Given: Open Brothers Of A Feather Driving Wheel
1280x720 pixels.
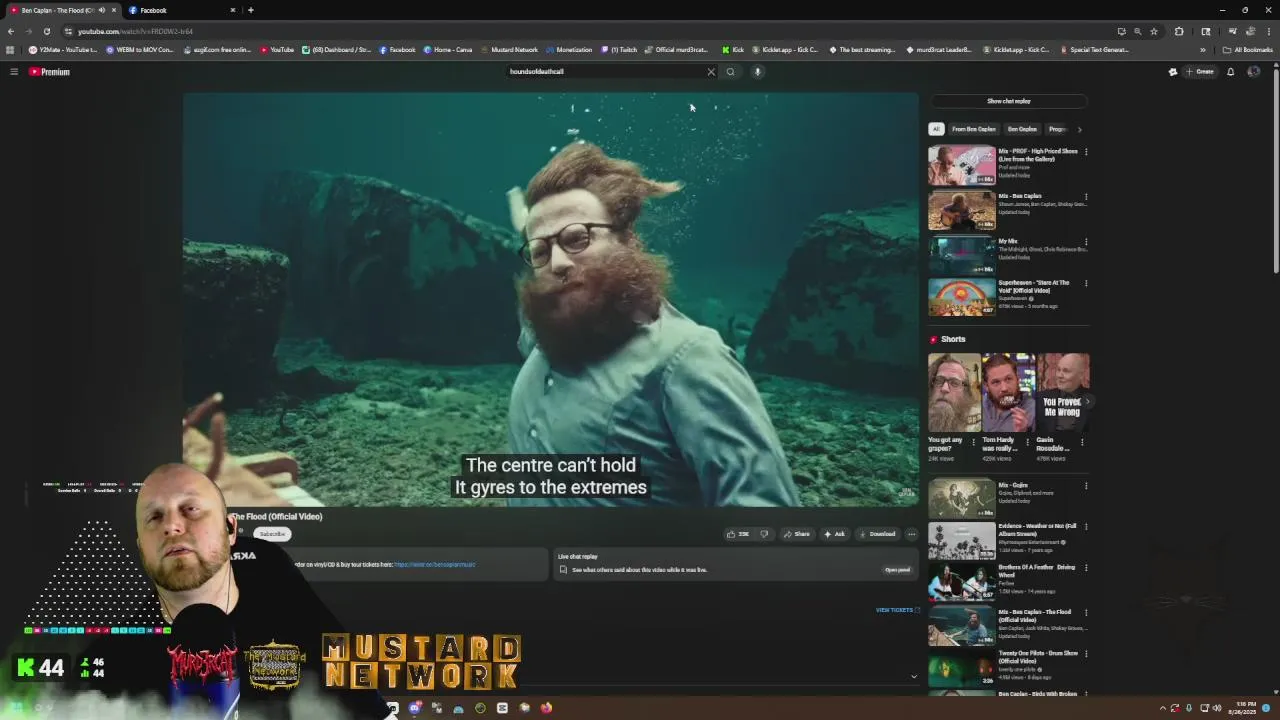Looking at the screenshot, I should [x=962, y=582].
